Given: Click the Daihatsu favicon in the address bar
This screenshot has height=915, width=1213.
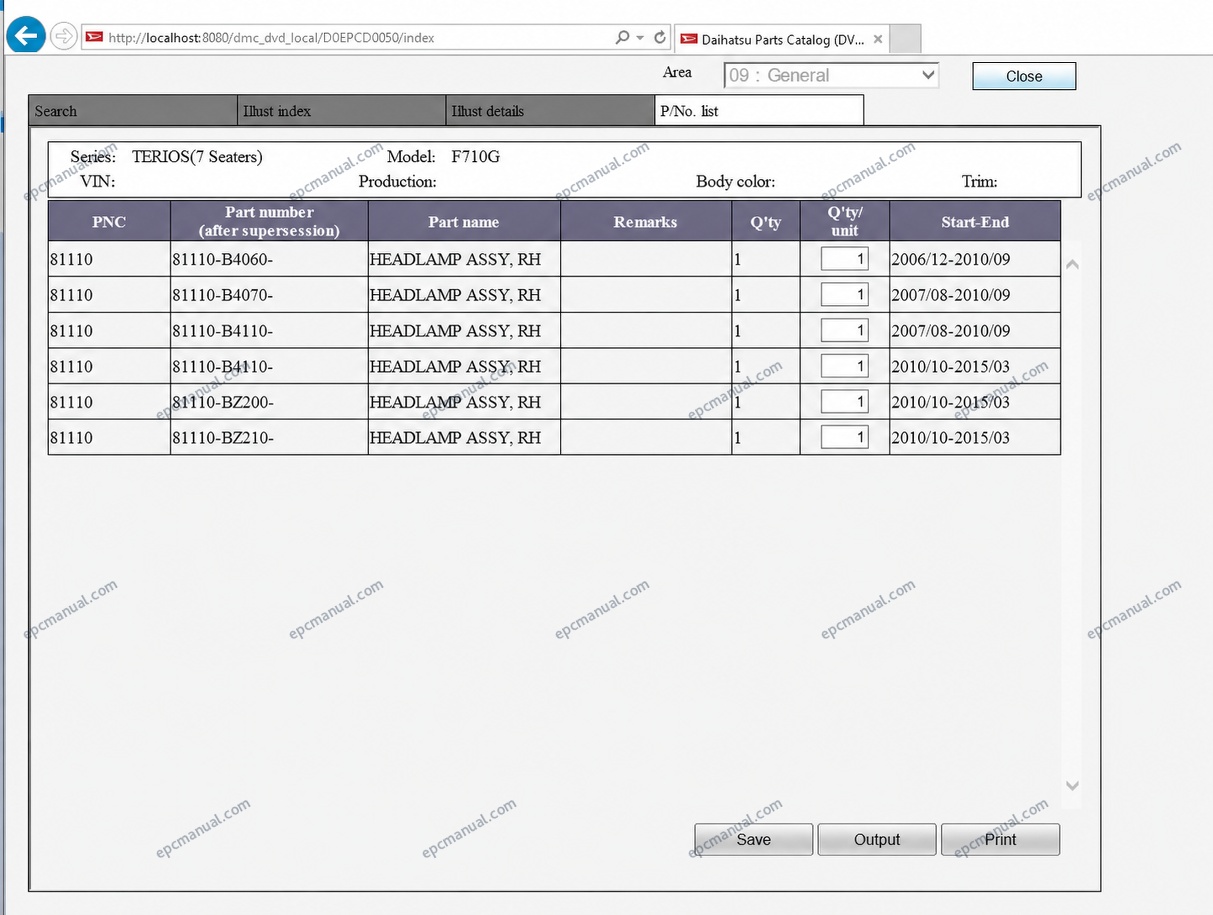Looking at the screenshot, I should 94,37.
